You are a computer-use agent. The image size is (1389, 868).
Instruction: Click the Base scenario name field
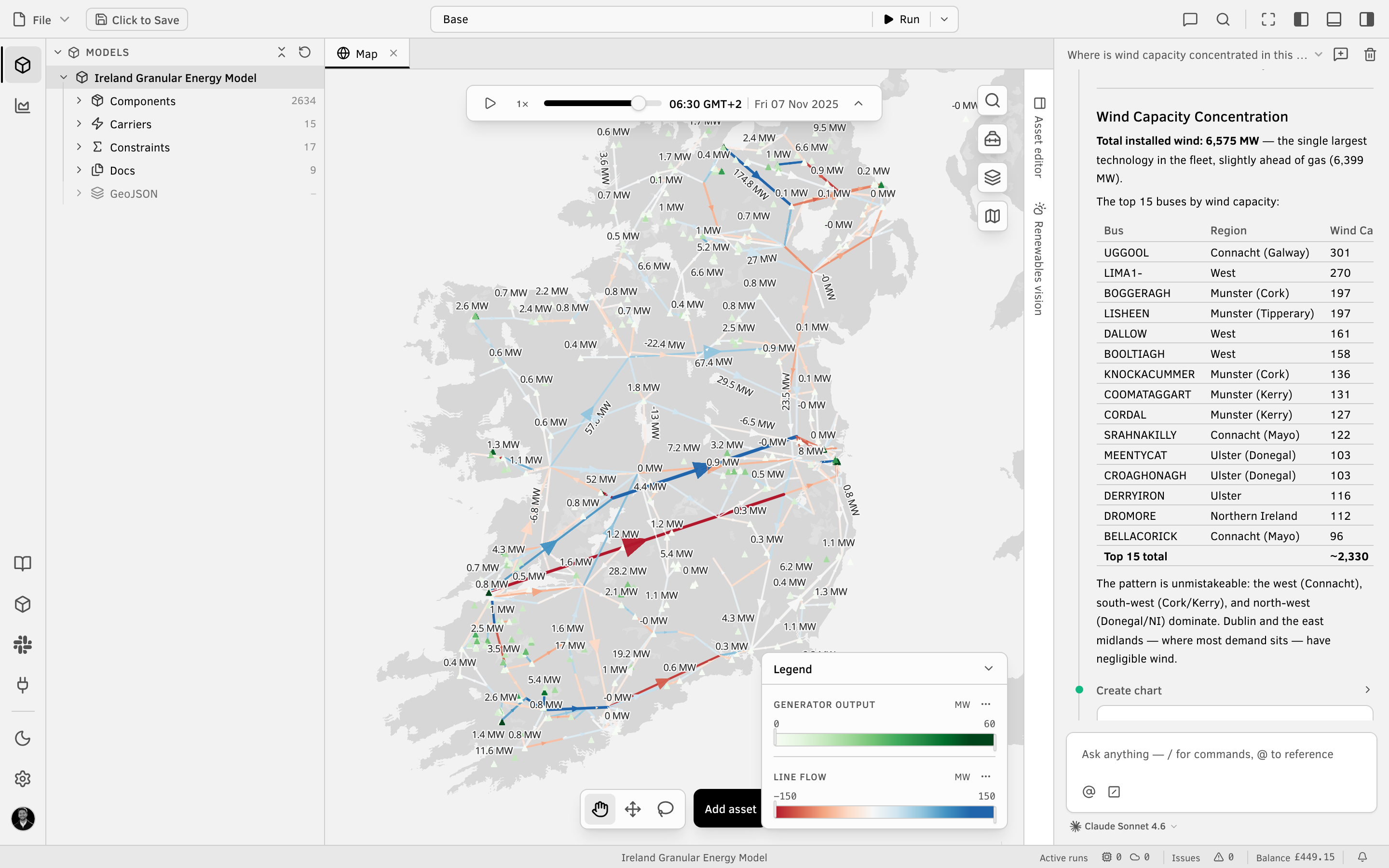click(x=652, y=19)
